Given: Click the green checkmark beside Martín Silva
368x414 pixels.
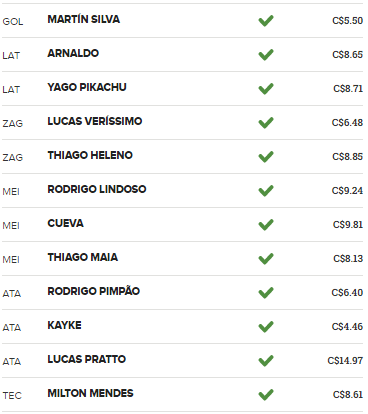Looking at the screenshot, I should (266, 21).
